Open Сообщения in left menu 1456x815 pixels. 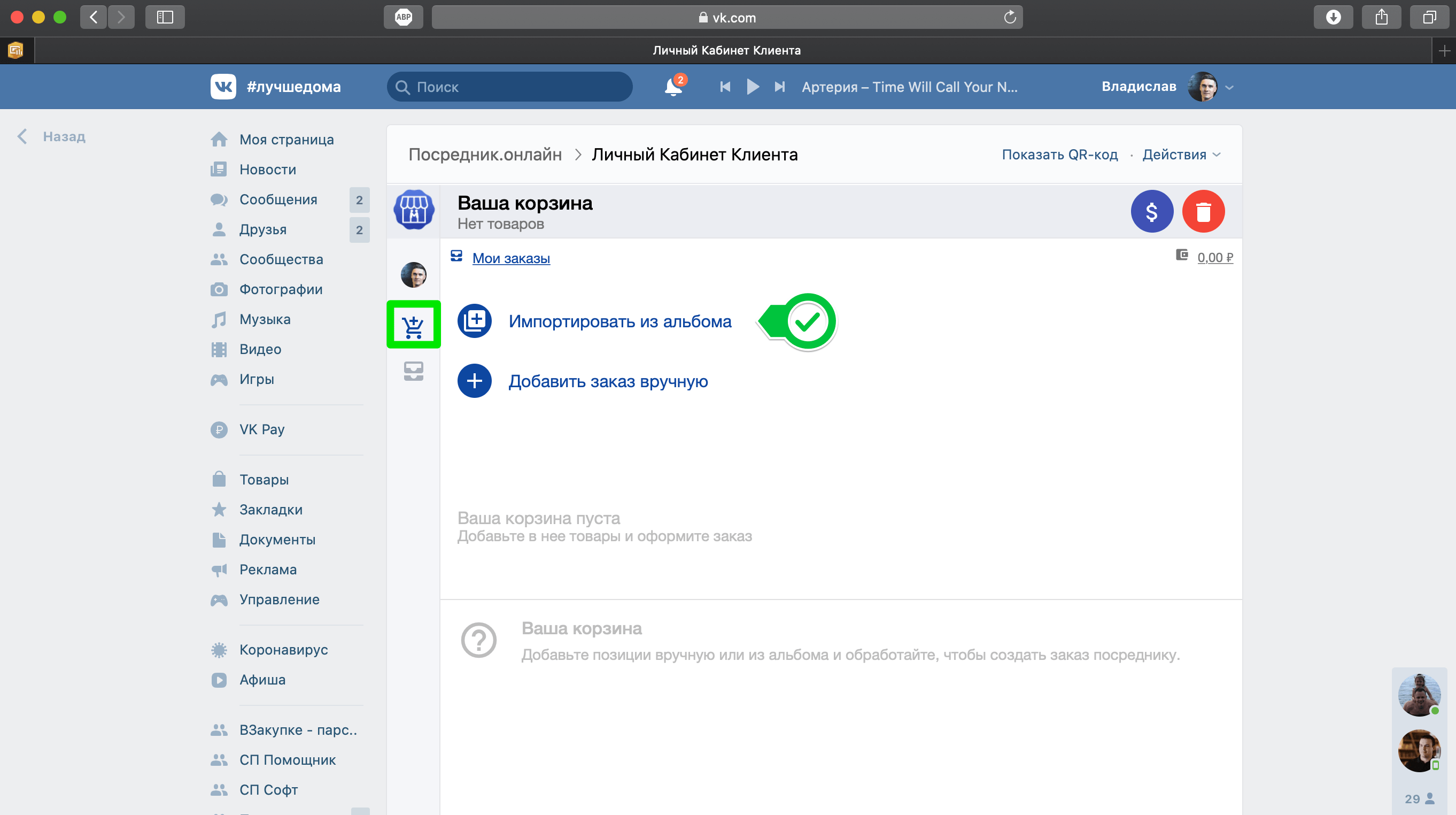click(x=278, y=199)
